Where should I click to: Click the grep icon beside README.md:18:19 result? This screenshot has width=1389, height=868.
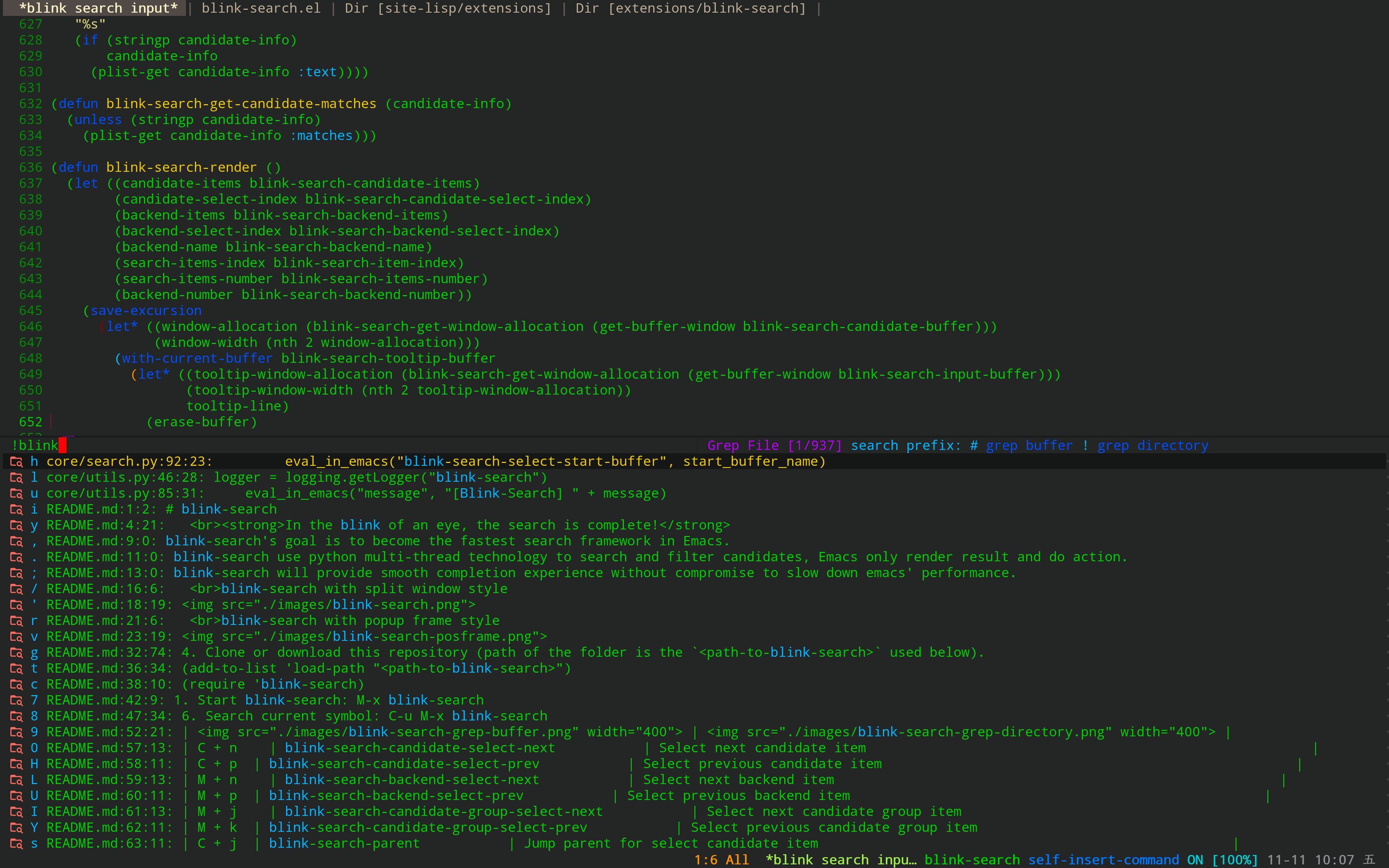coord(16,605)
